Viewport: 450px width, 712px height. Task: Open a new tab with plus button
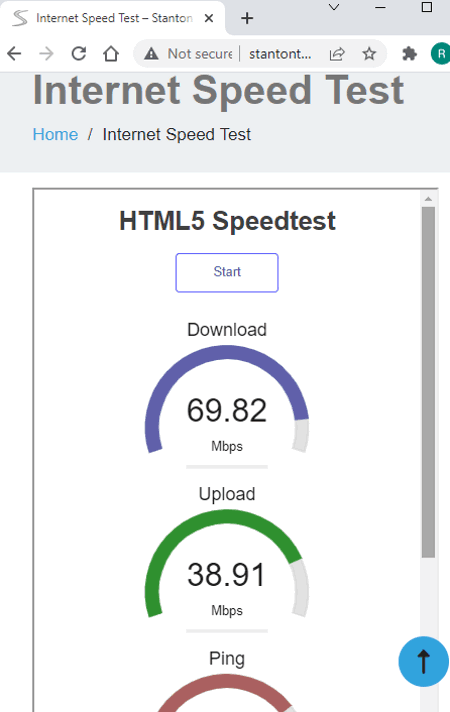pos(247,18)
